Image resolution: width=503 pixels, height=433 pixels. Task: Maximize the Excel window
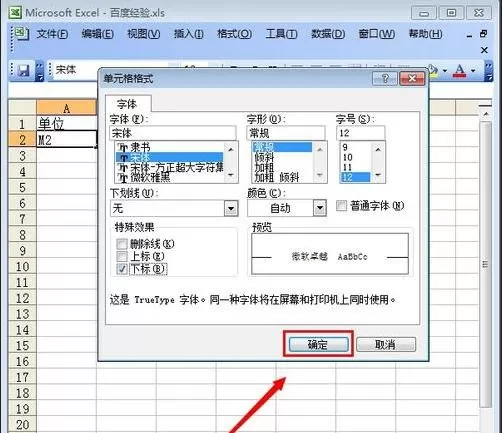click(451, 13)
